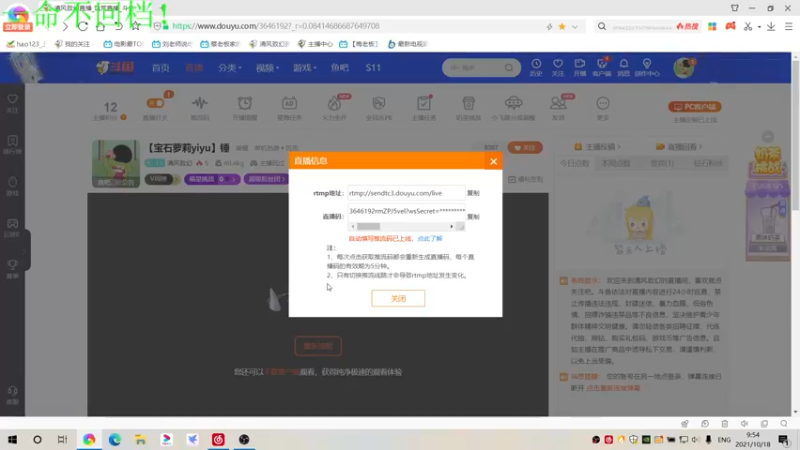800x450 pixels.
Task: Open the 点此了解 link
Action: pyautogui.click(x=430, y=238)
